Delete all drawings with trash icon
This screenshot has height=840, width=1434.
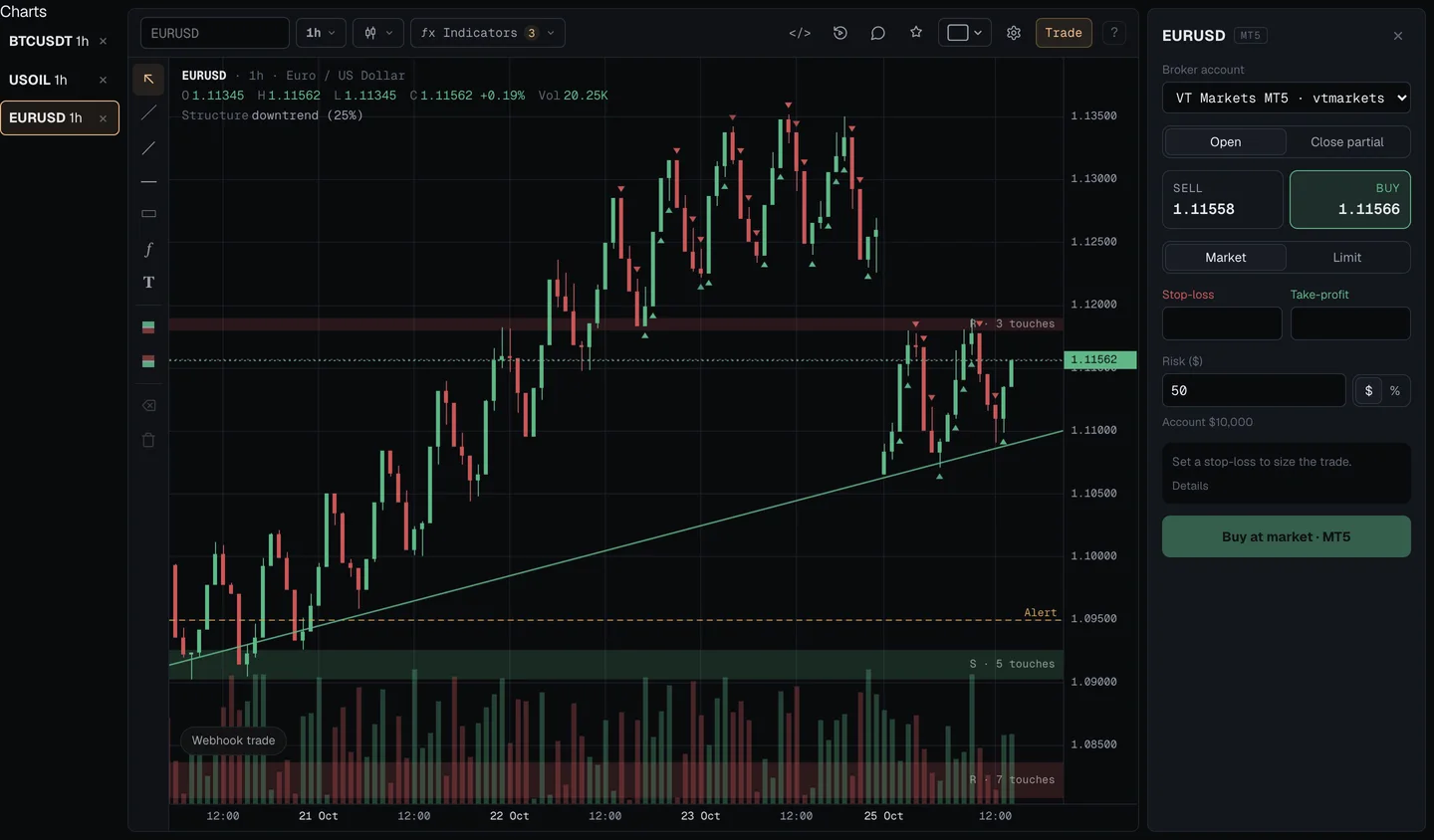click(148, 440)
